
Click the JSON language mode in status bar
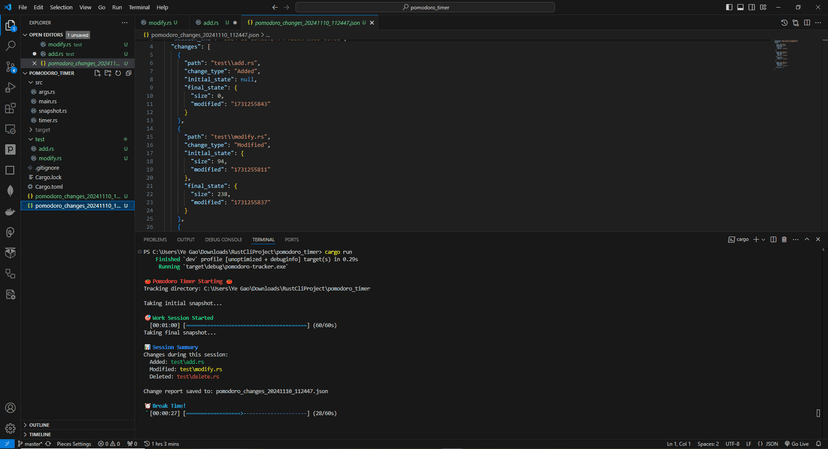(771, 443)
